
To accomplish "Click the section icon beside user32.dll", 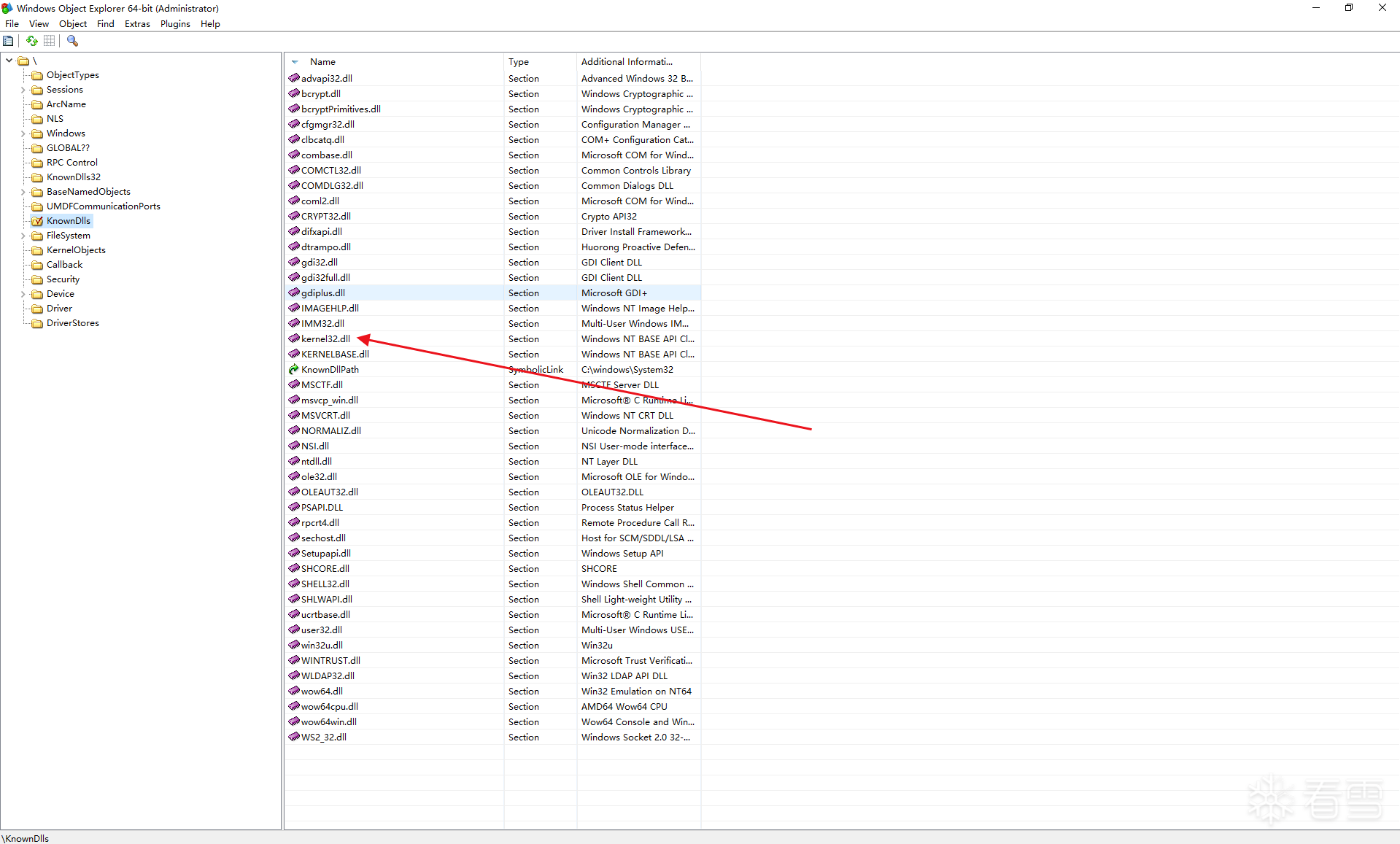I will pyautogui.click(x=294, y=630).
